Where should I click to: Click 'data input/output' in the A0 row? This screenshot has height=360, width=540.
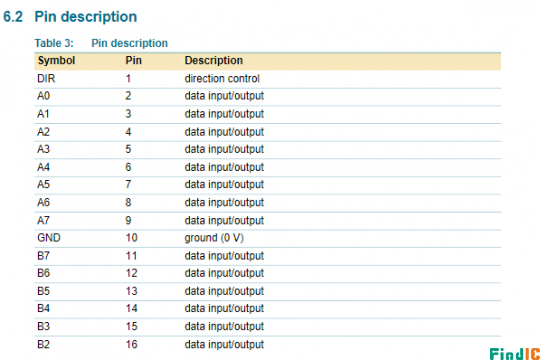tap(224, 96)
